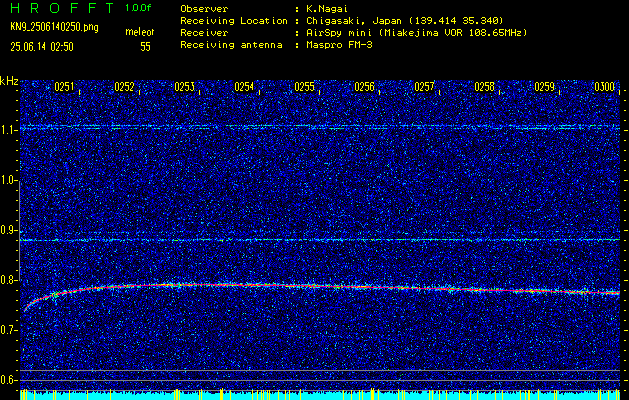Click the Receiving Location label
The width and height of the screenshot is (629, 400).
tap(234, 21)
